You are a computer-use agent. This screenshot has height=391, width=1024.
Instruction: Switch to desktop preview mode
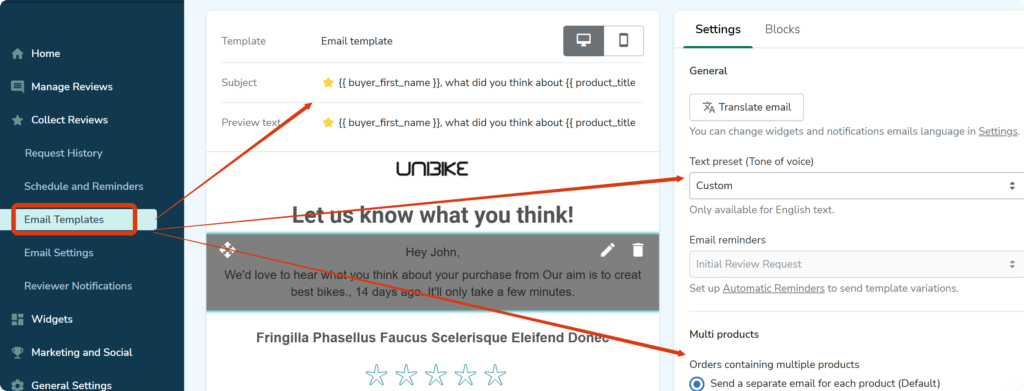tap(584, 40)
